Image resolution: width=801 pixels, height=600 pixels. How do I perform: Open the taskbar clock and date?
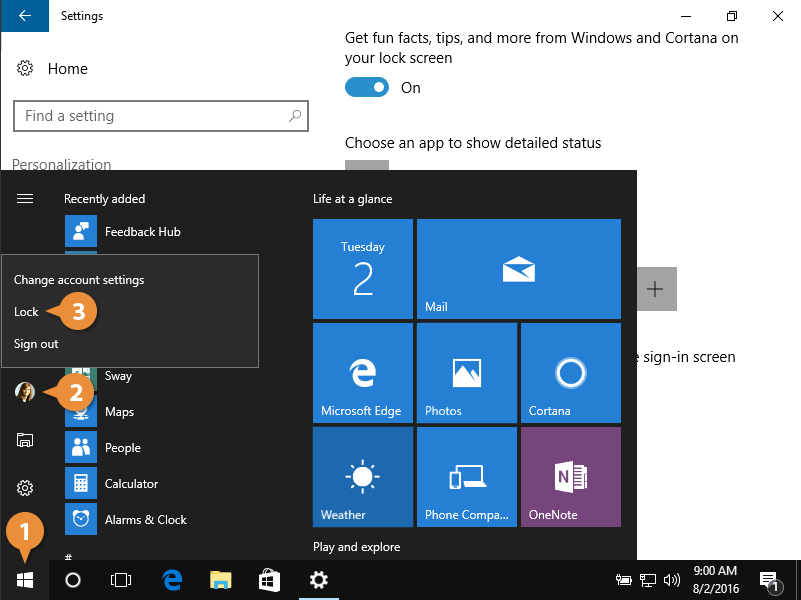coord(715,580)
